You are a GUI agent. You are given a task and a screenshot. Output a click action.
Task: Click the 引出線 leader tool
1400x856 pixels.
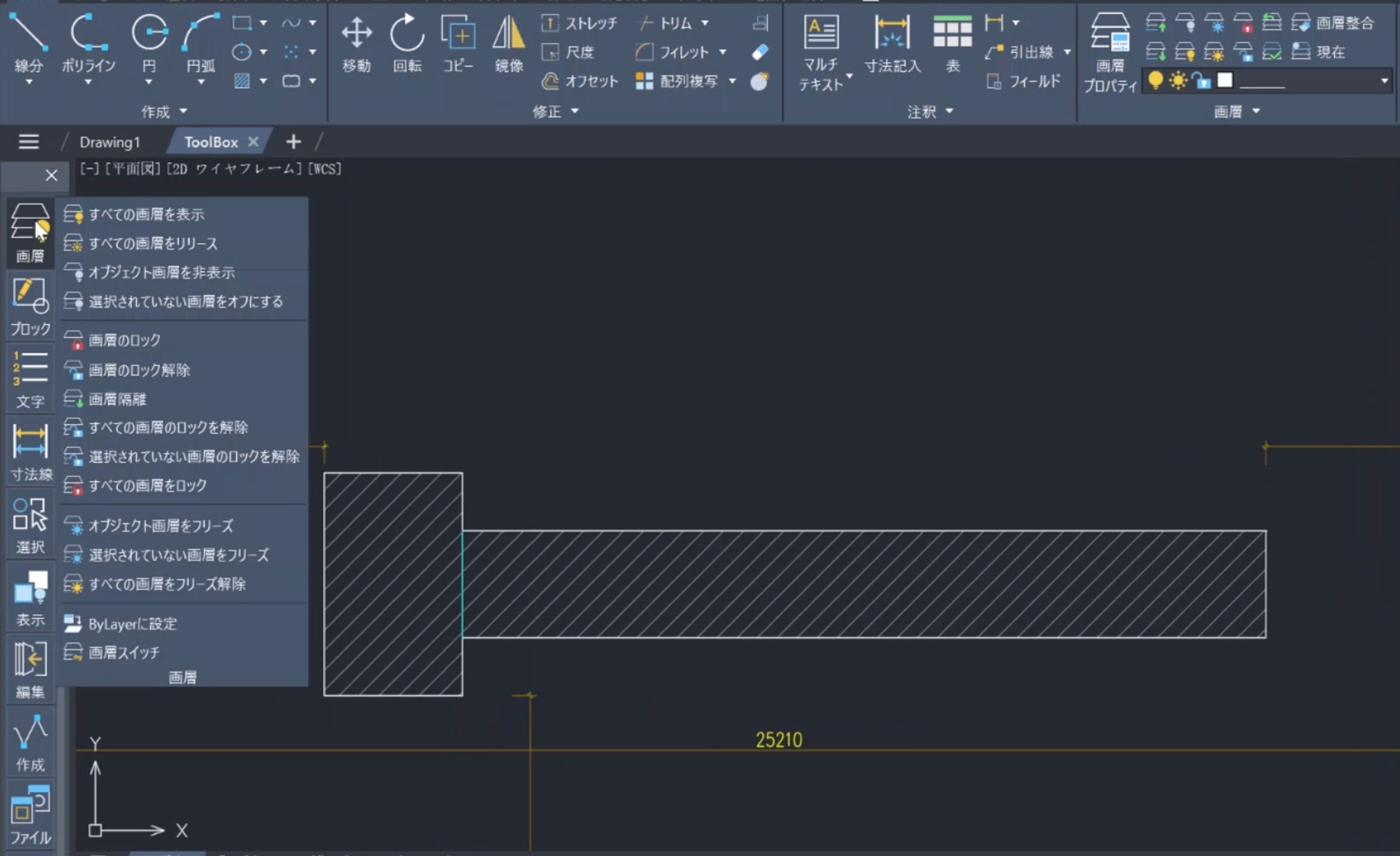[1019, 52]
